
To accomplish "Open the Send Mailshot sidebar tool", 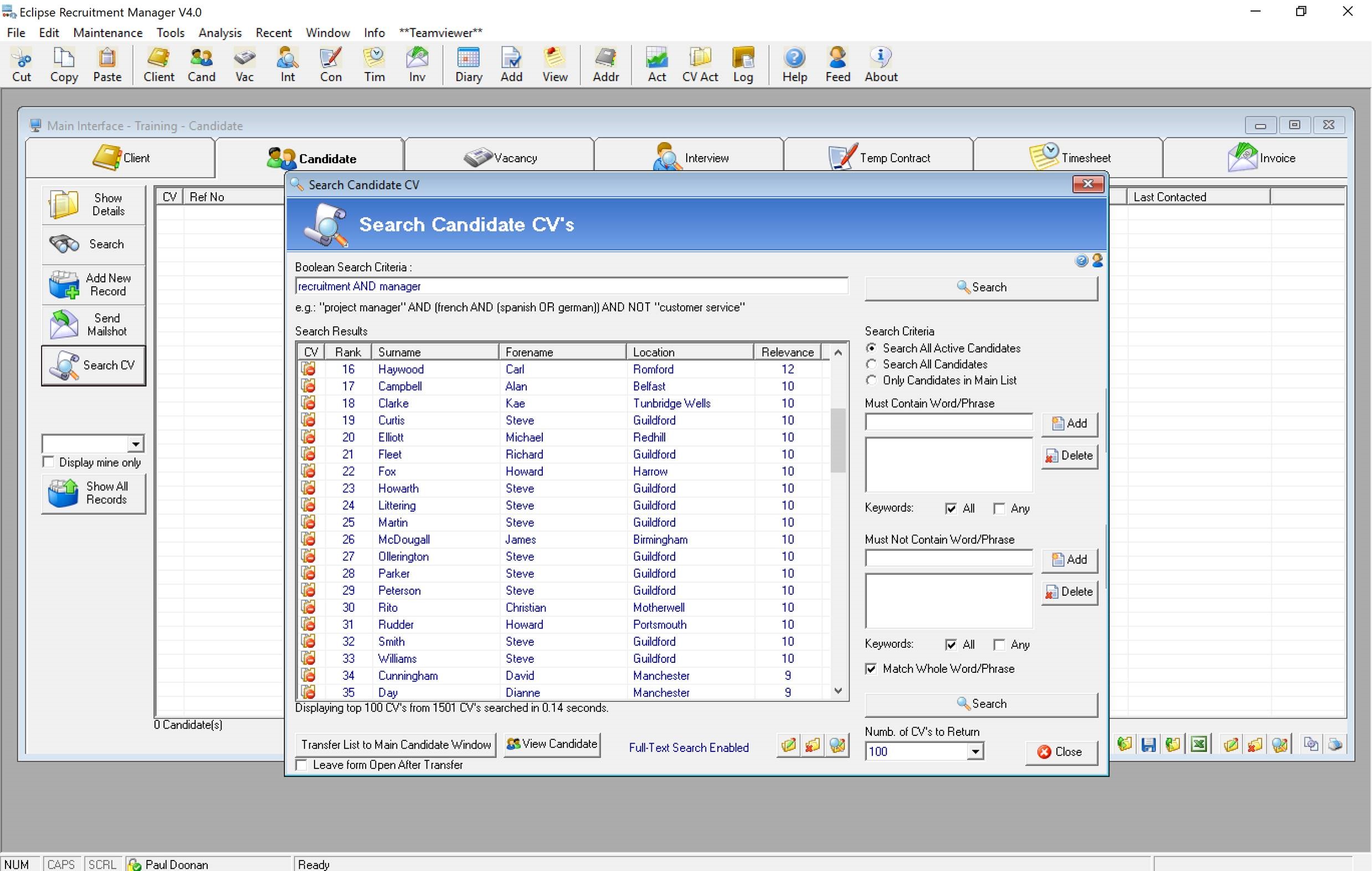I will point(93,324).
